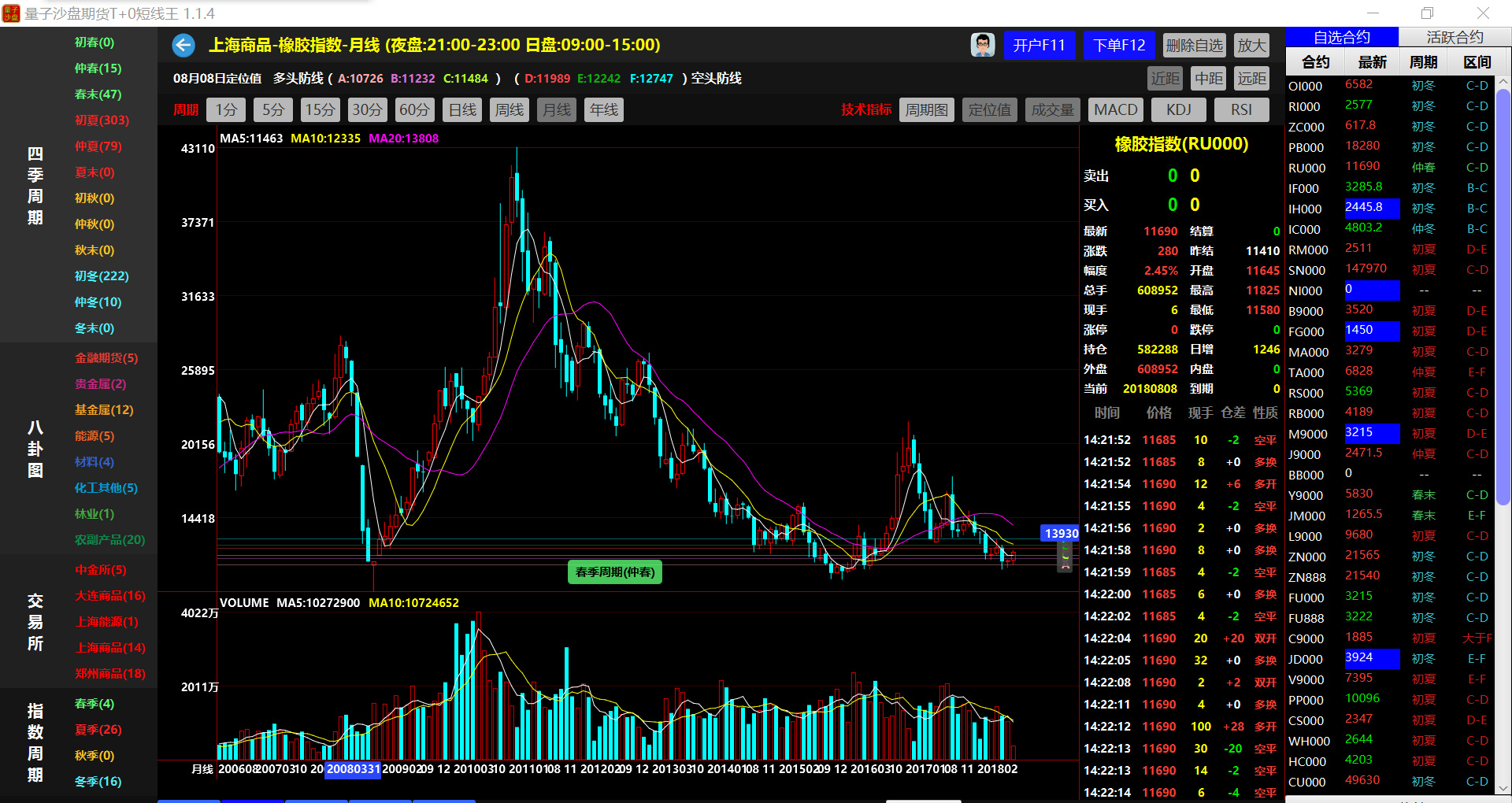Select the 中金所(5) exchange
This screenshot has height=803, width=1512.
coord(101,569)
